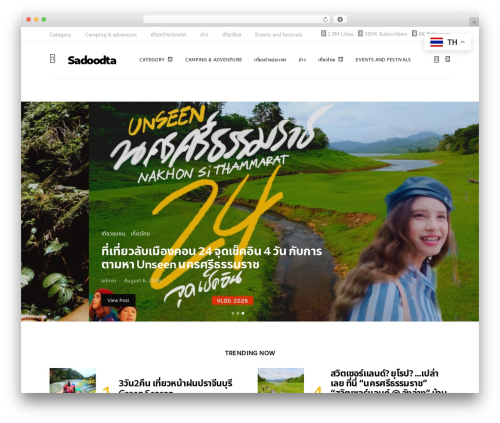Image resolution: width=500 pixels, height=423 pixels.
Task: Click the TRENDING NOW heading
Action: click(250, 353)
